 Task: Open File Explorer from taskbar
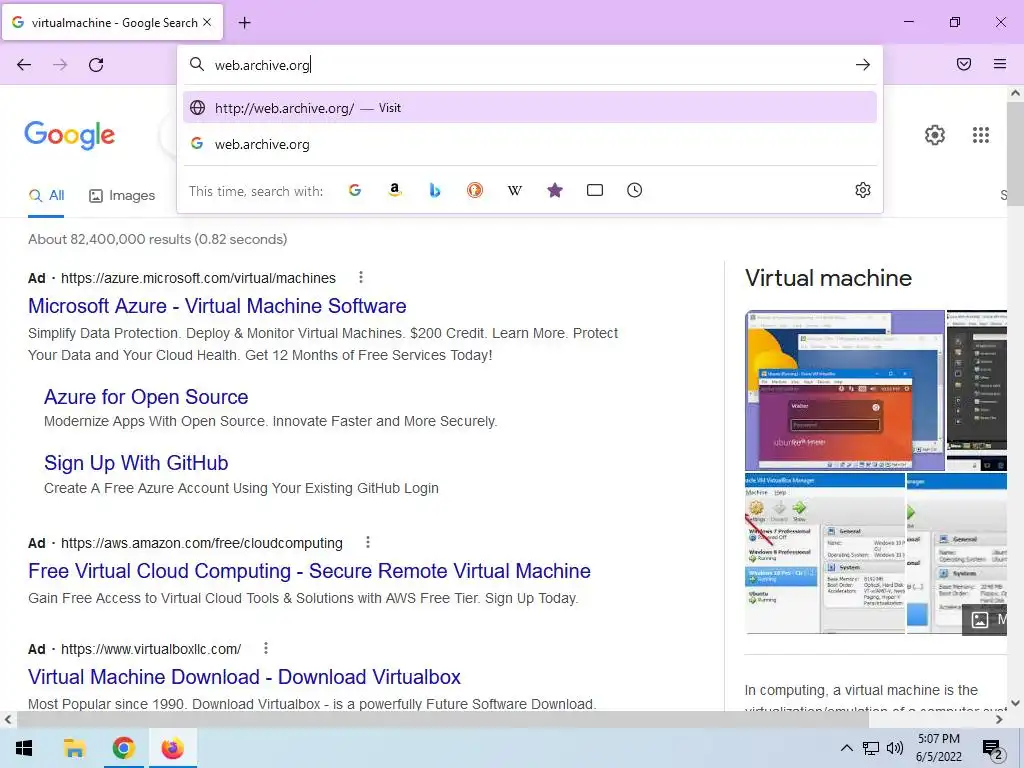pyautogui.click(x=74, y=748)
